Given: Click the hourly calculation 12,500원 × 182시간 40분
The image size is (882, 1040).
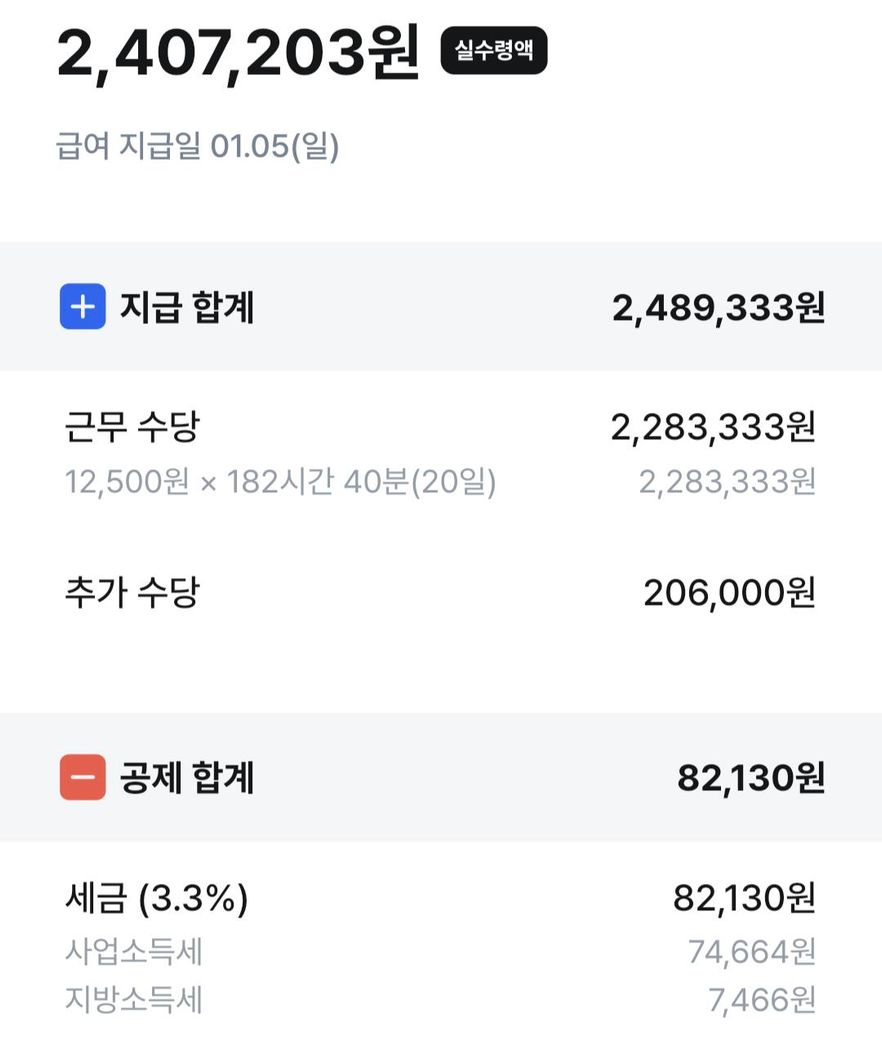Looking at the screenshot, I should pyautogui.click(x=280, y=483).
